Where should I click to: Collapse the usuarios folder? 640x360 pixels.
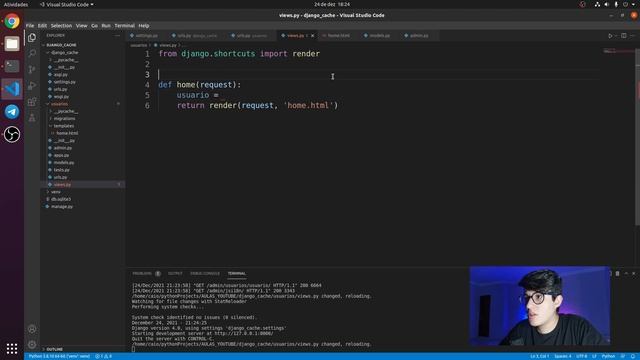(60, 104)
